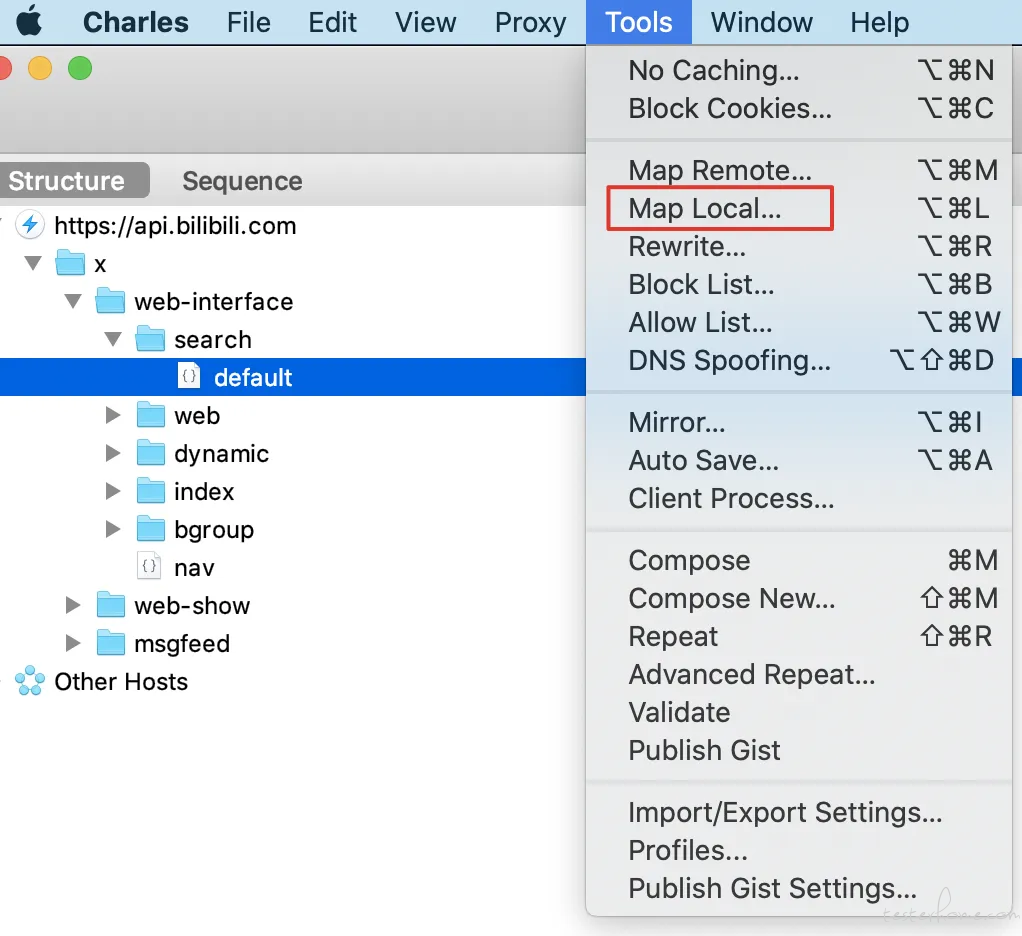Select Map Local in Tools menu

click(799, 208)
